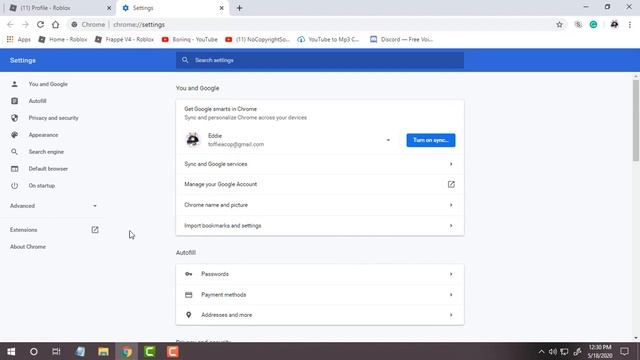Open the home page icon
Screen dimensions: 640x360
tap(56, 24)
